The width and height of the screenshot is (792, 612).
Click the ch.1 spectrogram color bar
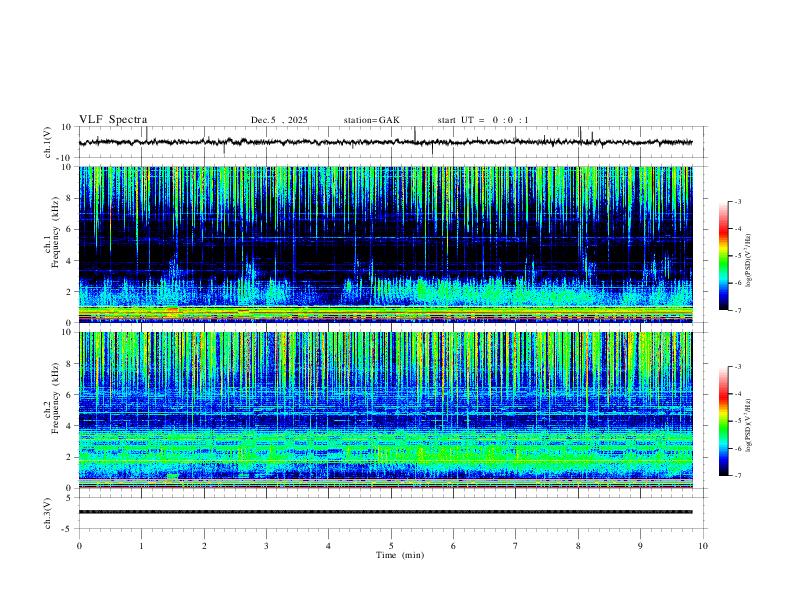point(723,256)
